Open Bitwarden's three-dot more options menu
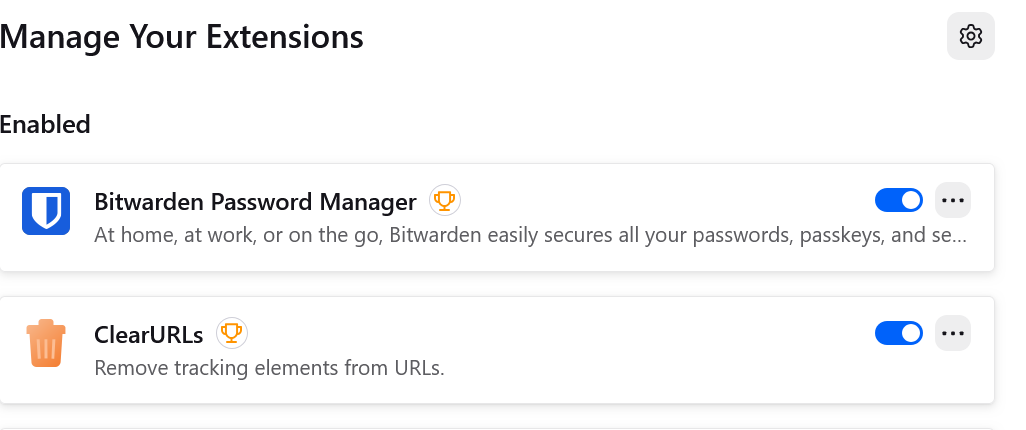 pyautogui.click(x=953, y=201)
